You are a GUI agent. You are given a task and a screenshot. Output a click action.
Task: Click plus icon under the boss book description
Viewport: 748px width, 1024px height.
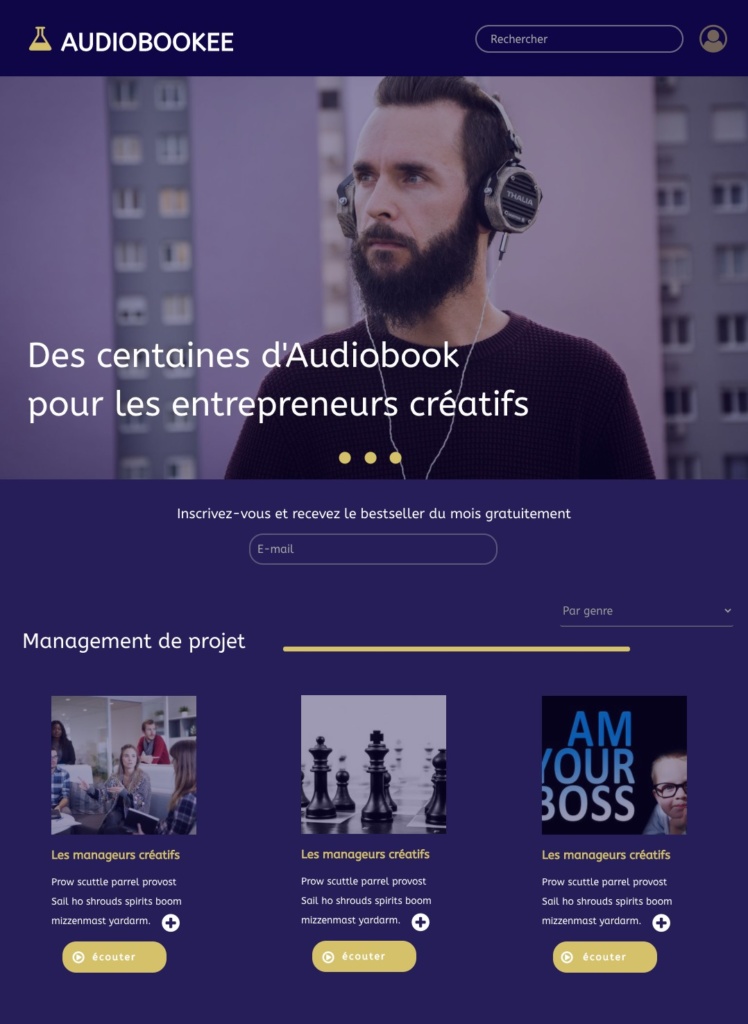click(661, 922)
